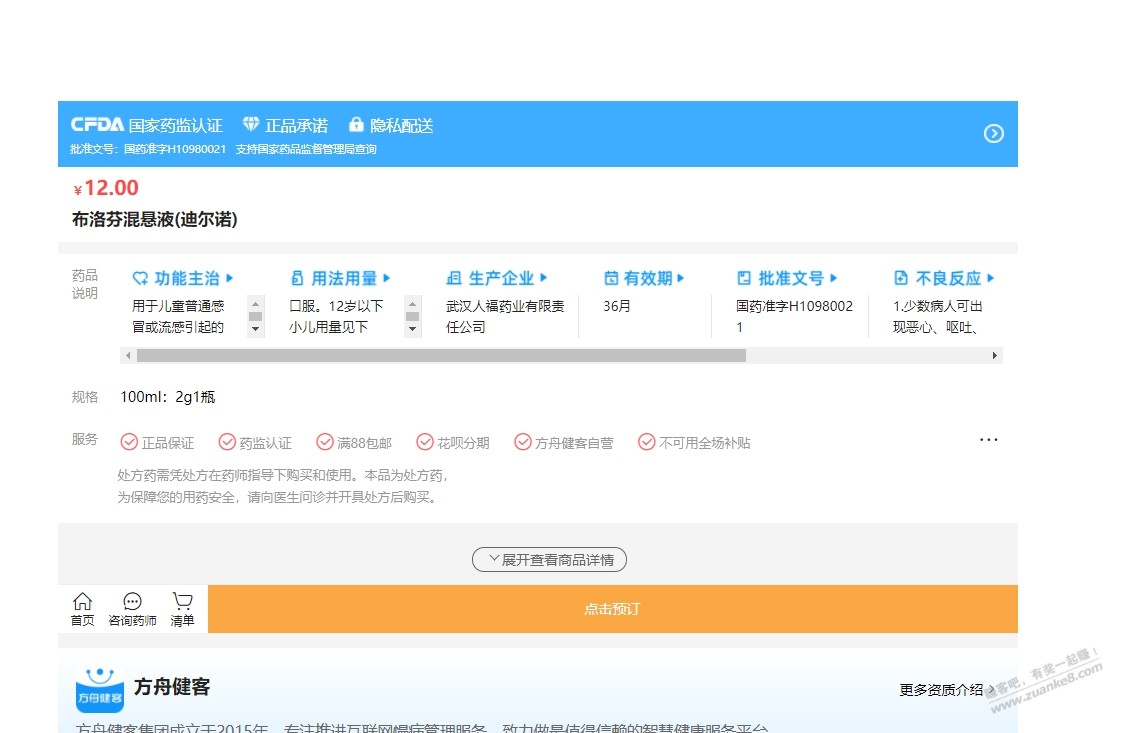Click 功能主治 text scroll down arrow
The height and width of the screenshot is (733, 1127).
point(255,329)
